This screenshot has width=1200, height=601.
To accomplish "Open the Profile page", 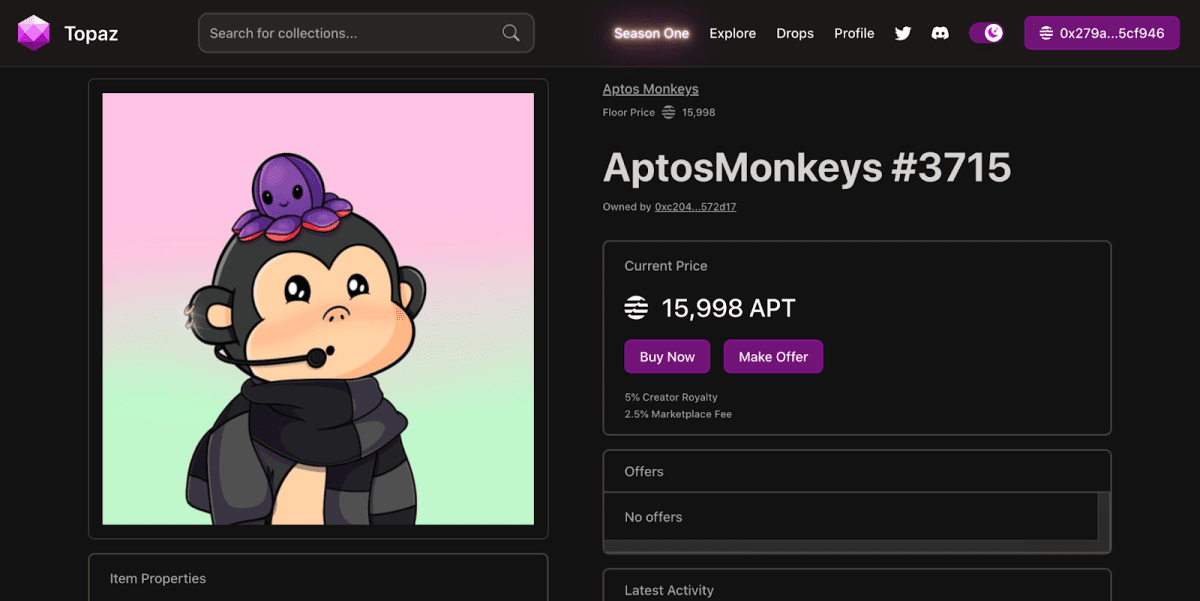I will pos(854,33).
